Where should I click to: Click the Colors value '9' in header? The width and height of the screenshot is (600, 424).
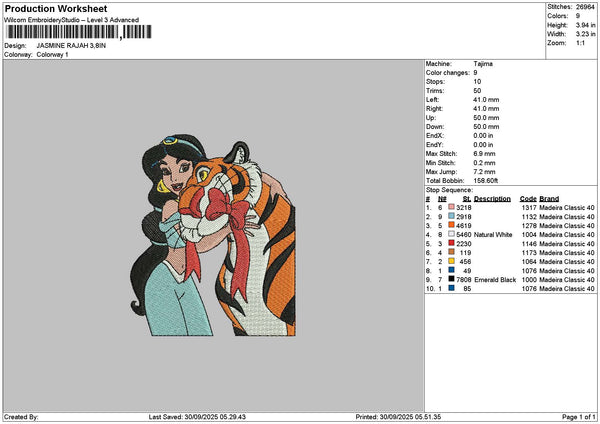point(578,16)
